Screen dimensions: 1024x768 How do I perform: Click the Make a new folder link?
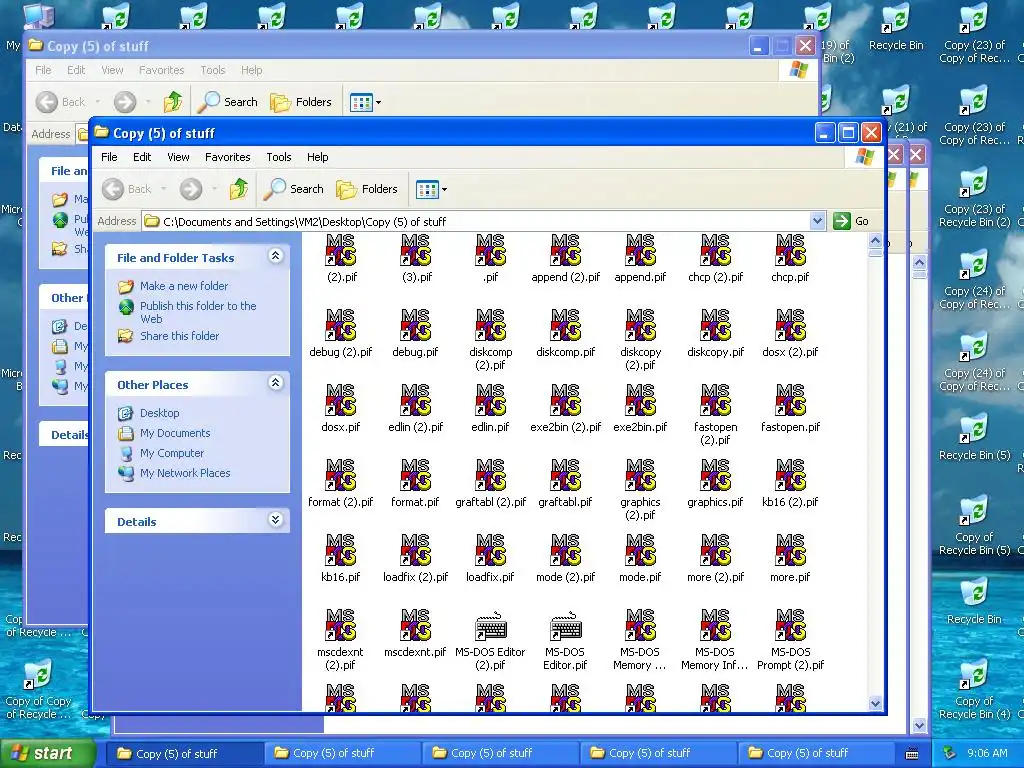[x=184, y=286]
